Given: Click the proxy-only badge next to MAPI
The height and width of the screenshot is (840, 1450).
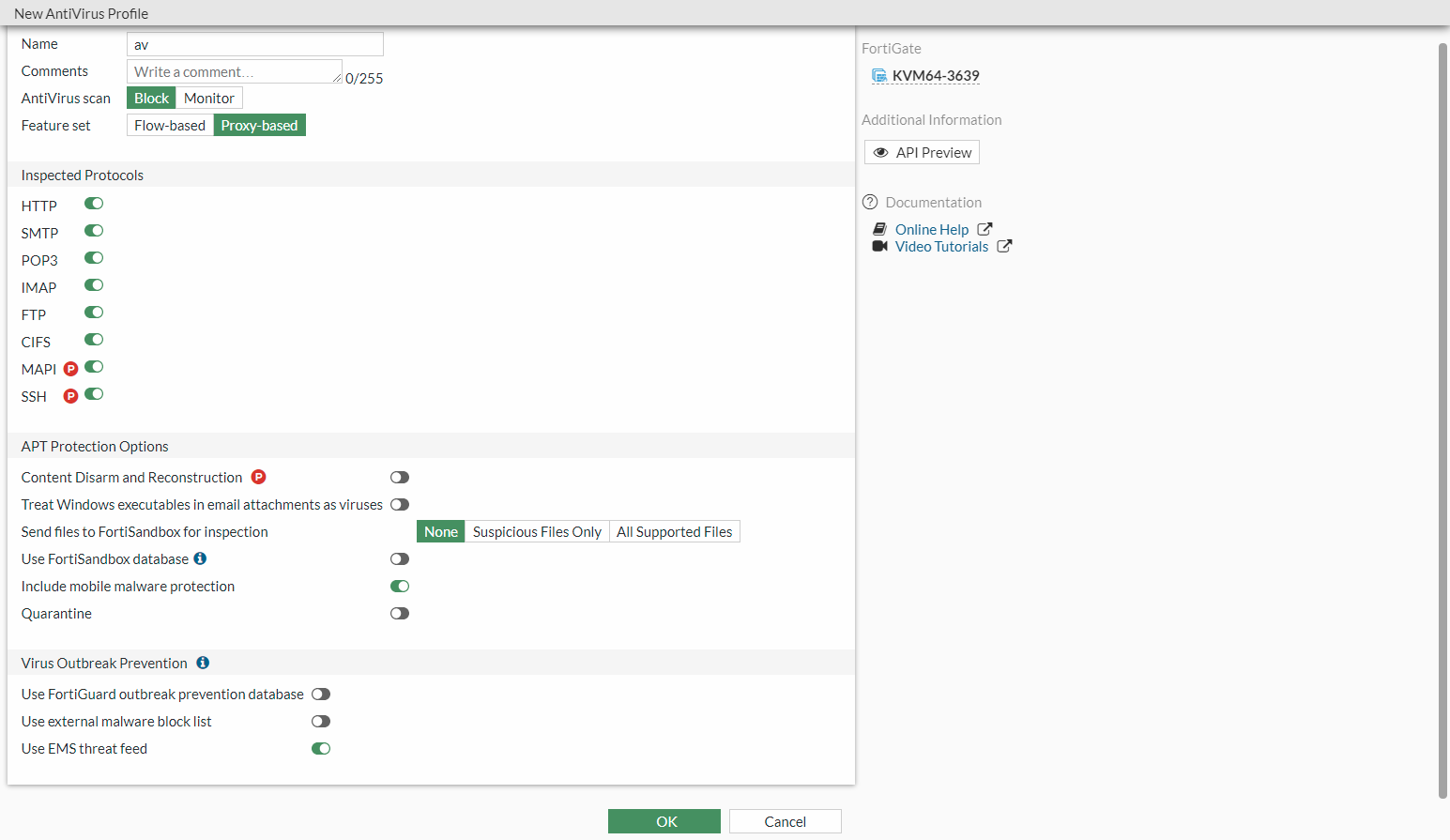Looking at the screenshot, I should 70,369.
